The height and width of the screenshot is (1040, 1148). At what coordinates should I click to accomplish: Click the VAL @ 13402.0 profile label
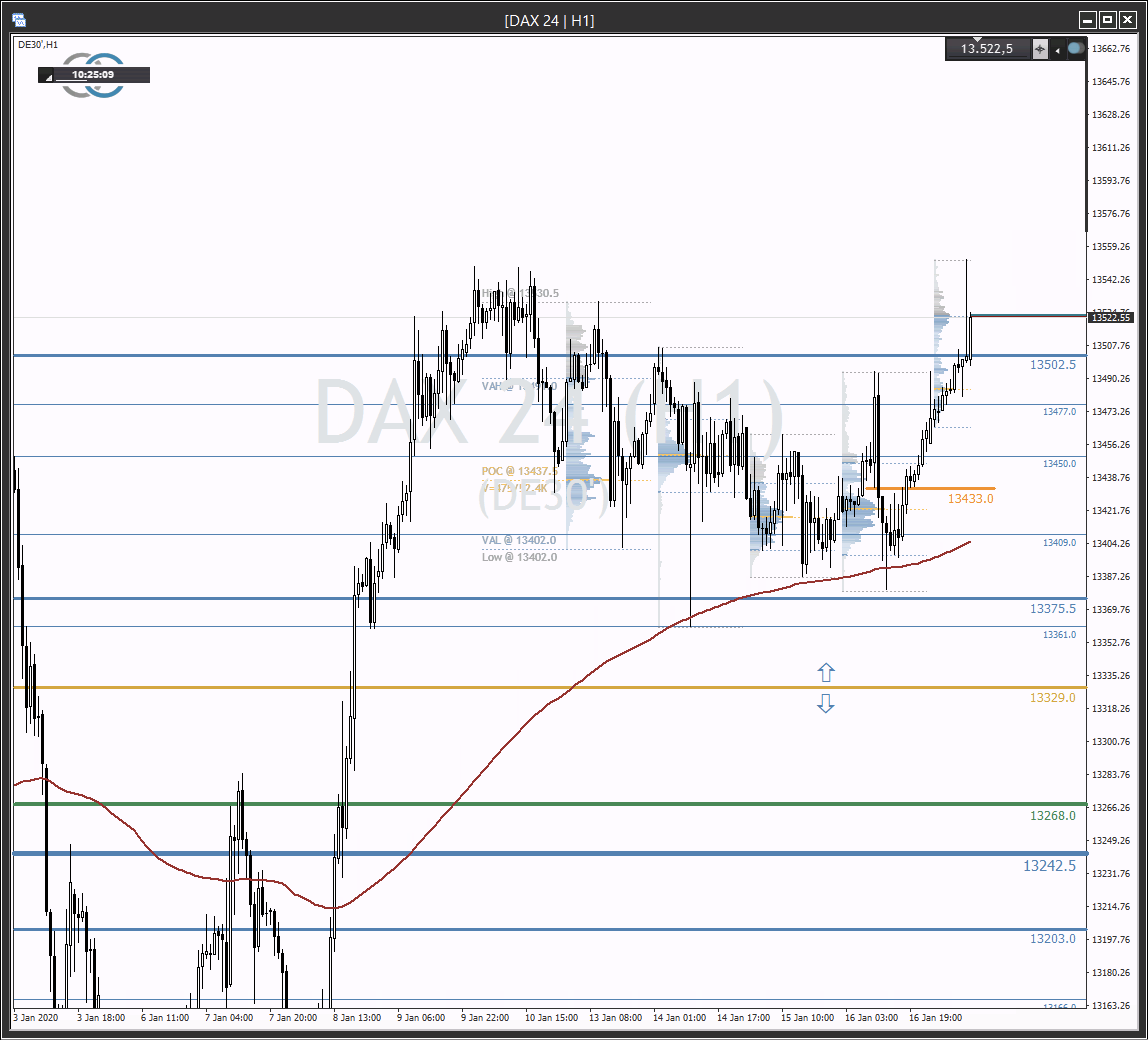coord(519,540)
